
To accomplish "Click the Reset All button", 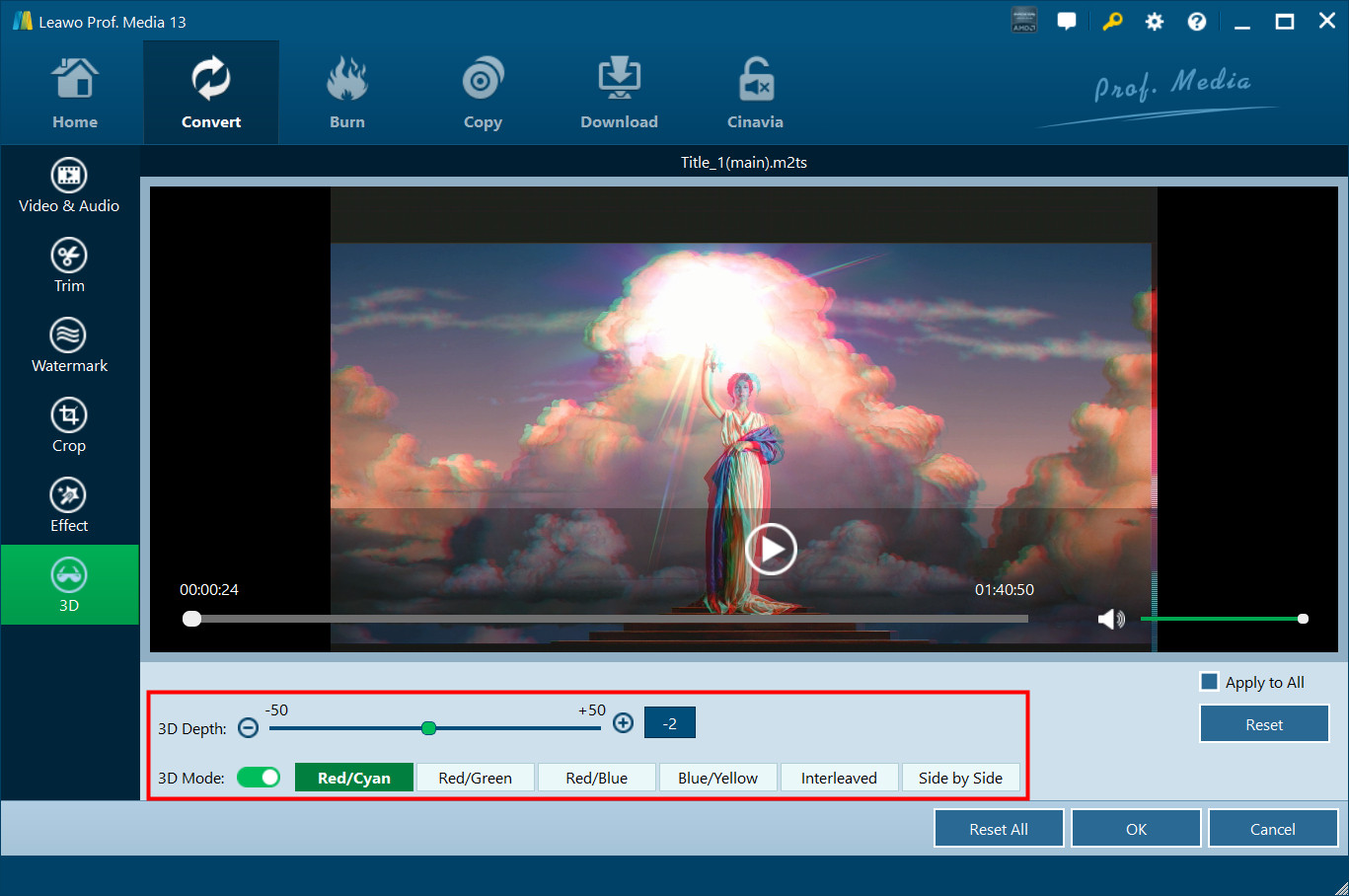I will [x=998, y=829].
